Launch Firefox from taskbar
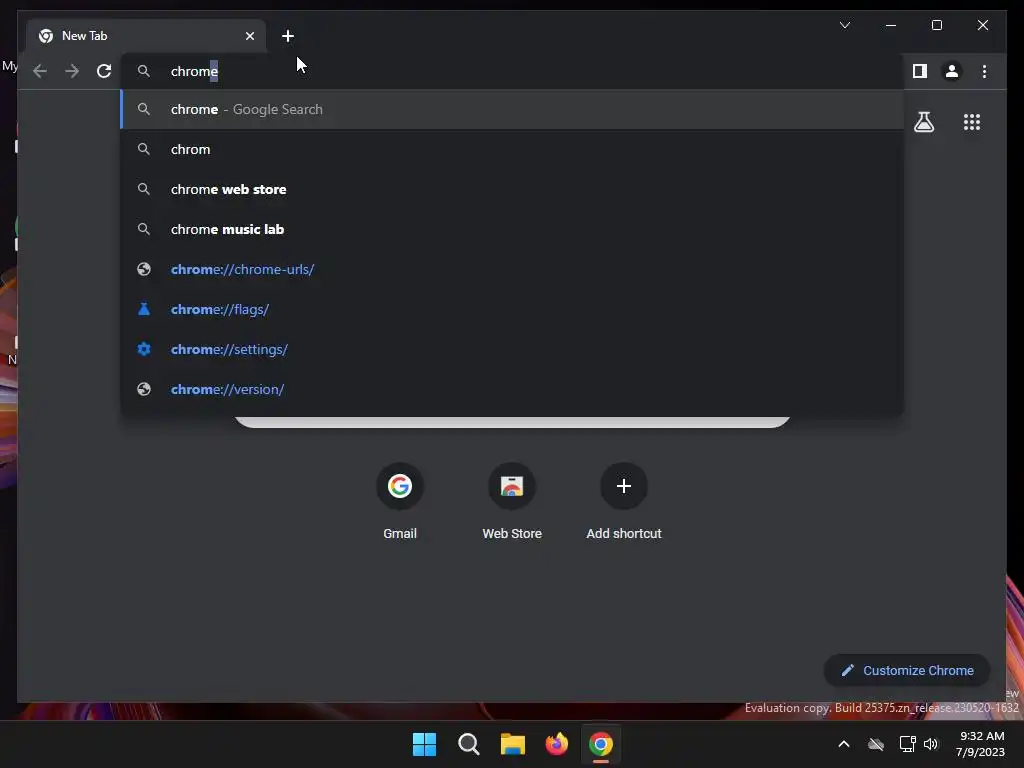The image size is (1024, 768). (x=556, y=744)
